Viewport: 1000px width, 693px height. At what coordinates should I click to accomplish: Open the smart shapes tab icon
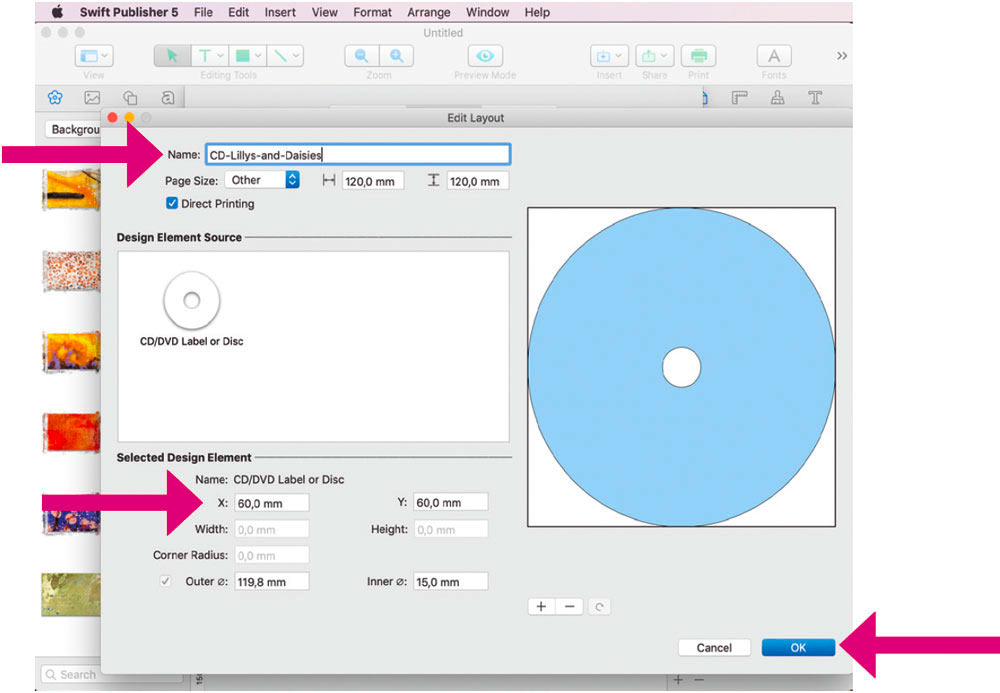point(130,98)
